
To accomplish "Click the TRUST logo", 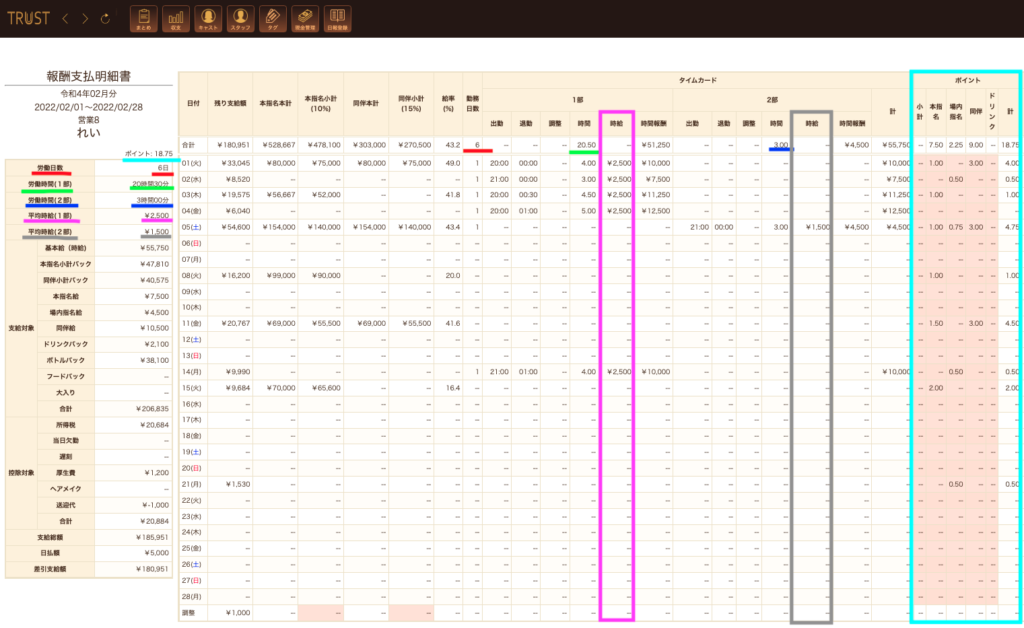I will click(x=28, y=18).
